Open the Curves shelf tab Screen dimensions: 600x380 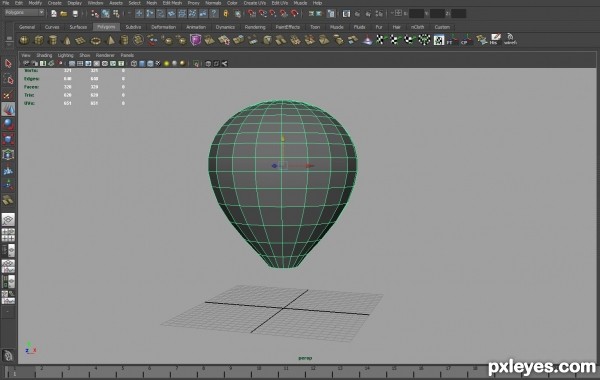click(x=52, y=27)
